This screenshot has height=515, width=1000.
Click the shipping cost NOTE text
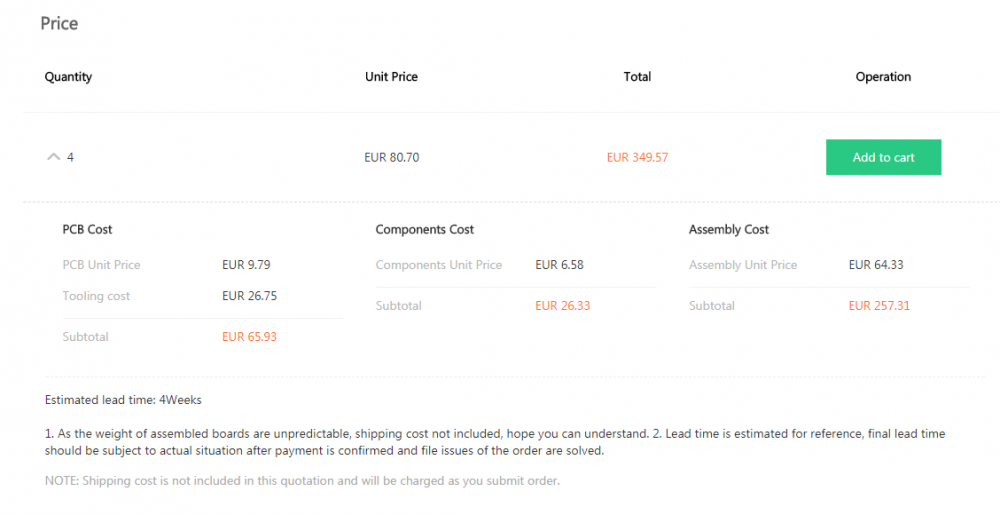click(x=302, y=481)
